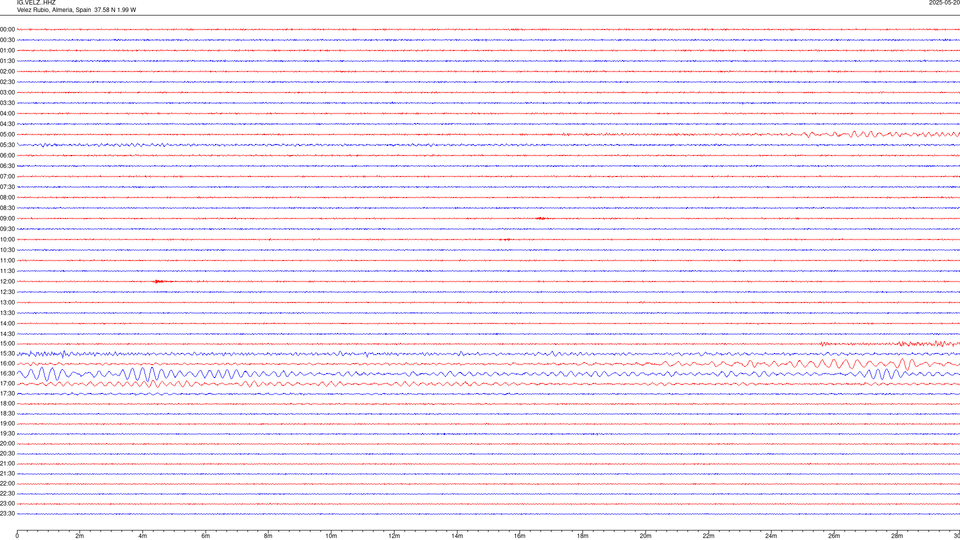
Task: Click the 18m tick on the minute axis
Action: pos(583,536)
